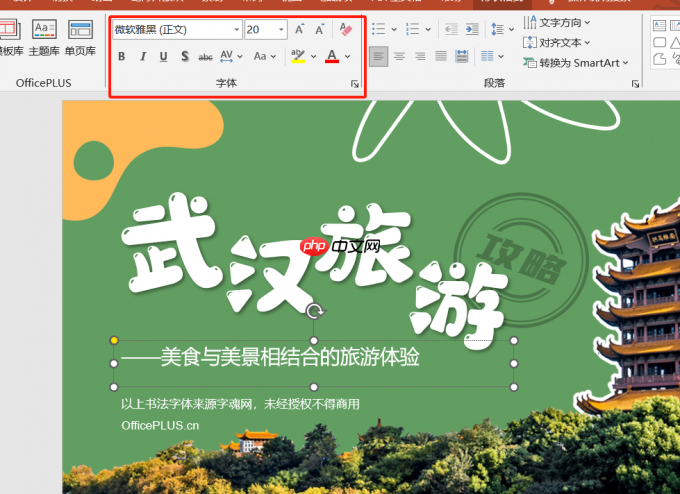Viewport: 680px width, 494px height.
Task: Click subtitle text 美食与美景相结合的旅游体验
Action: click(290, 357)
